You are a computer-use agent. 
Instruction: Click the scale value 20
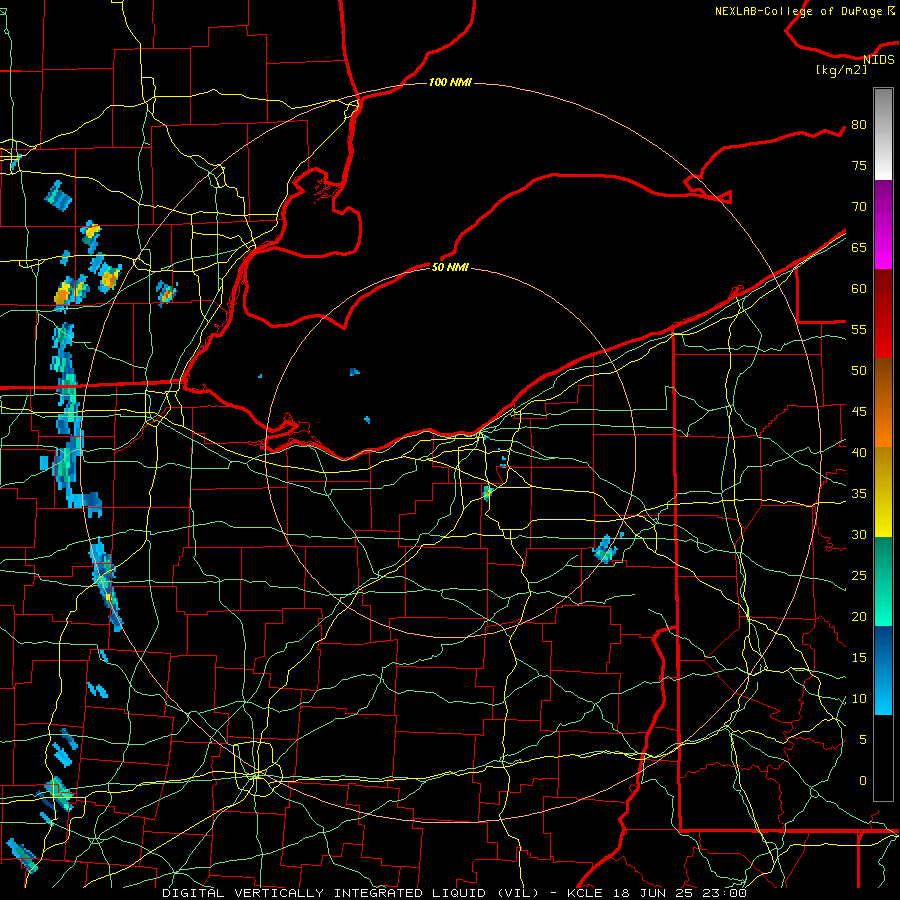pos(859,616)
